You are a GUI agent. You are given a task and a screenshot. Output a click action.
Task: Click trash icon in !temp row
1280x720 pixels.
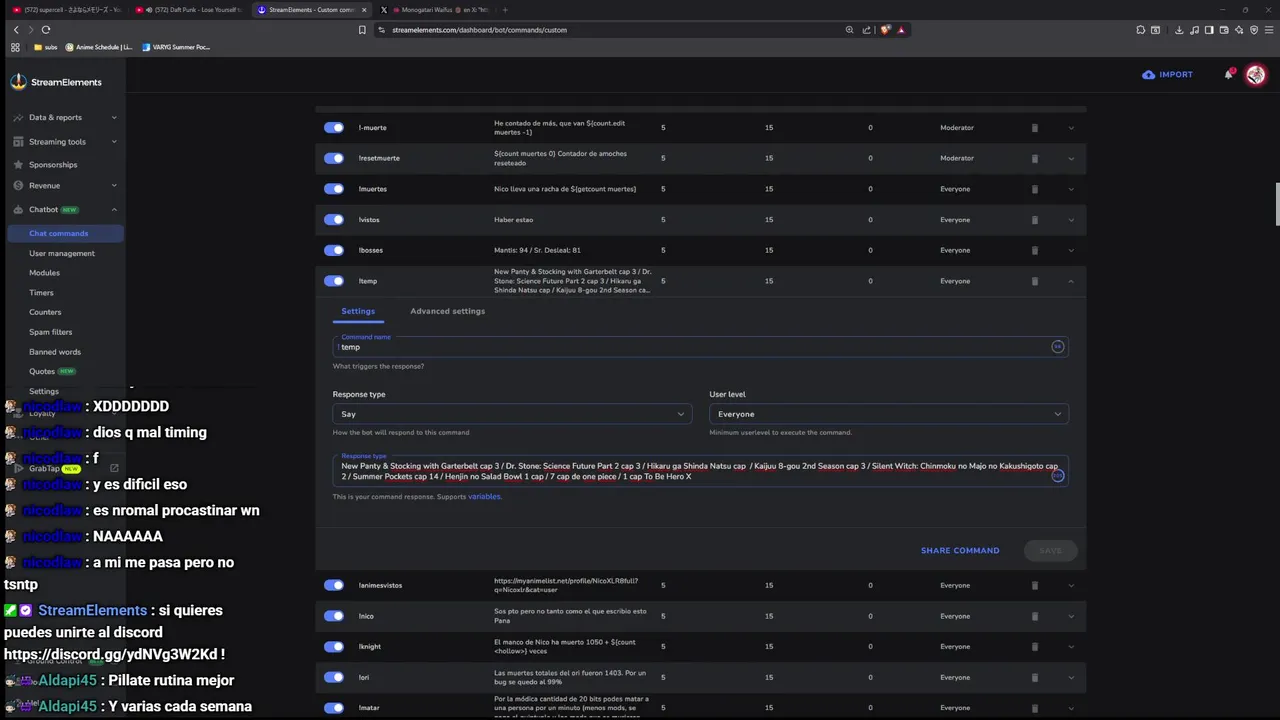click(x=1035, y=281)
